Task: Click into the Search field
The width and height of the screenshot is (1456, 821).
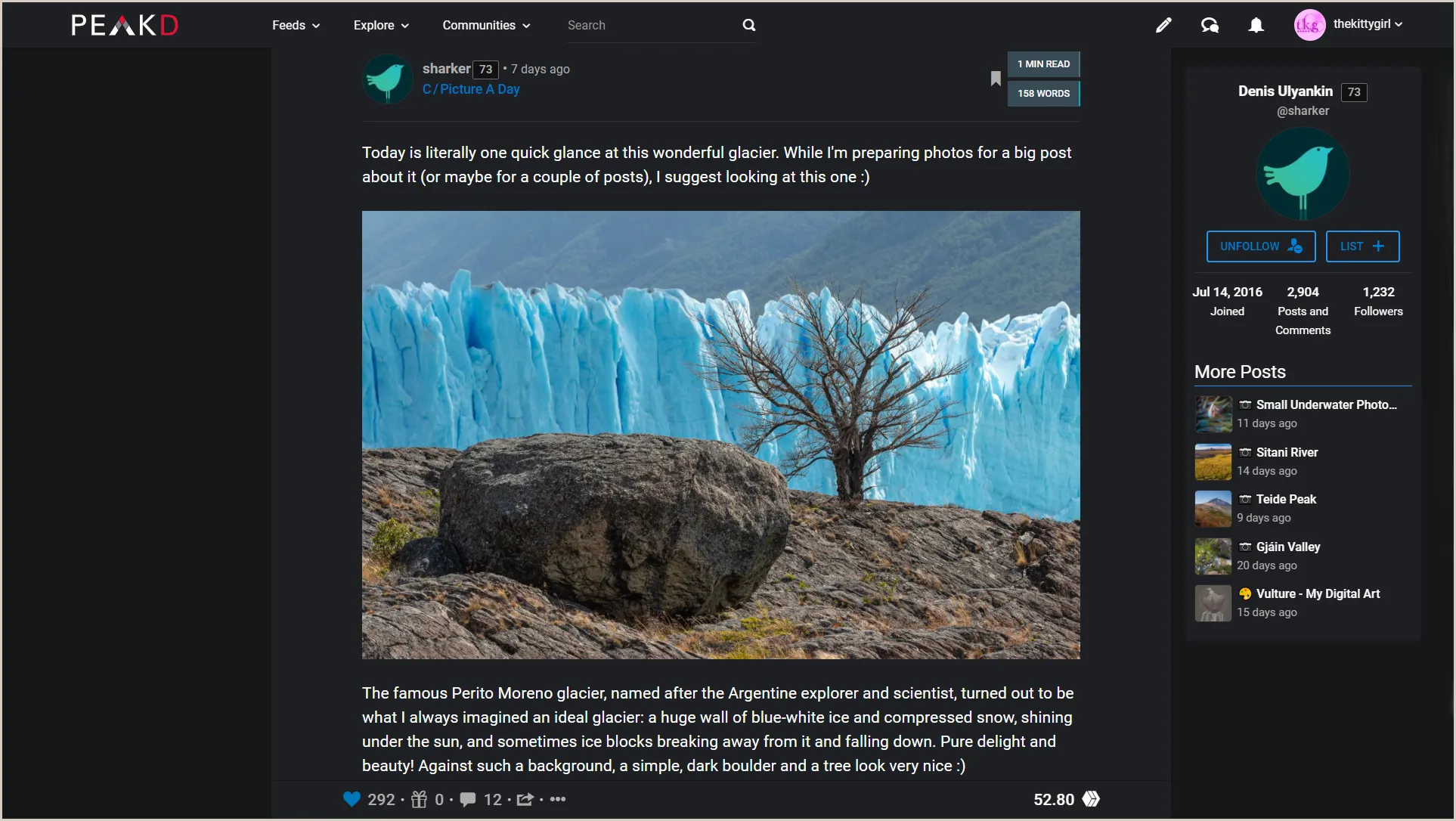Action: (650, 25)
